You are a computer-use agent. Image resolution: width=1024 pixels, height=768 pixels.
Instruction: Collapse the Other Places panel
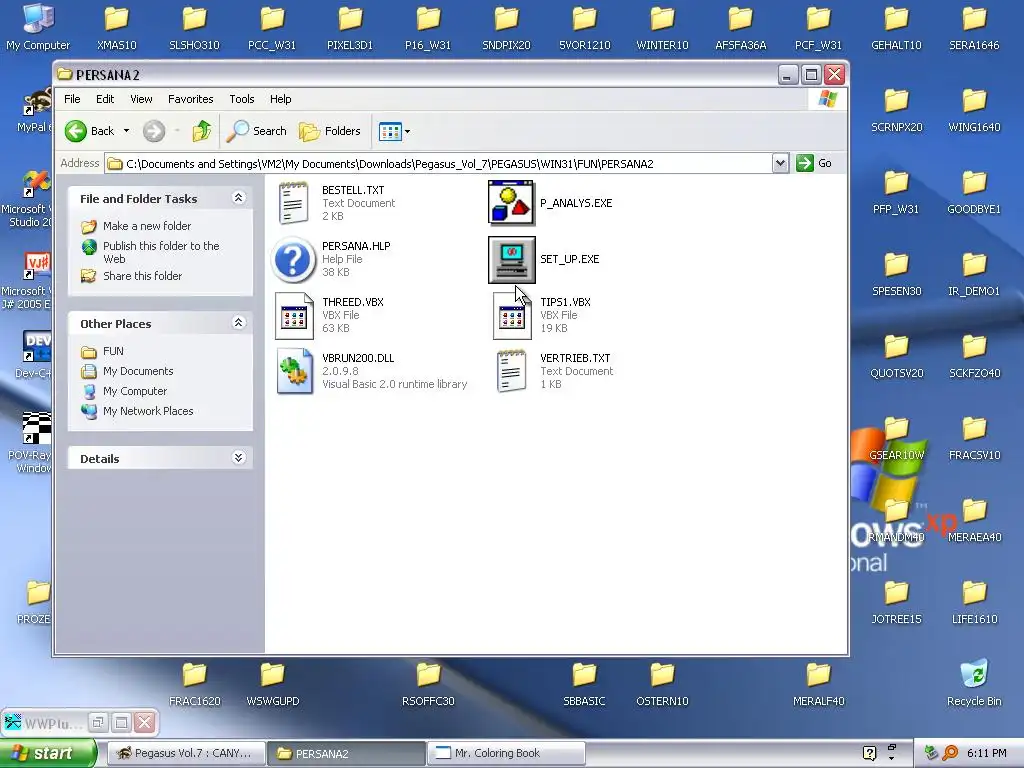(238, 323)
